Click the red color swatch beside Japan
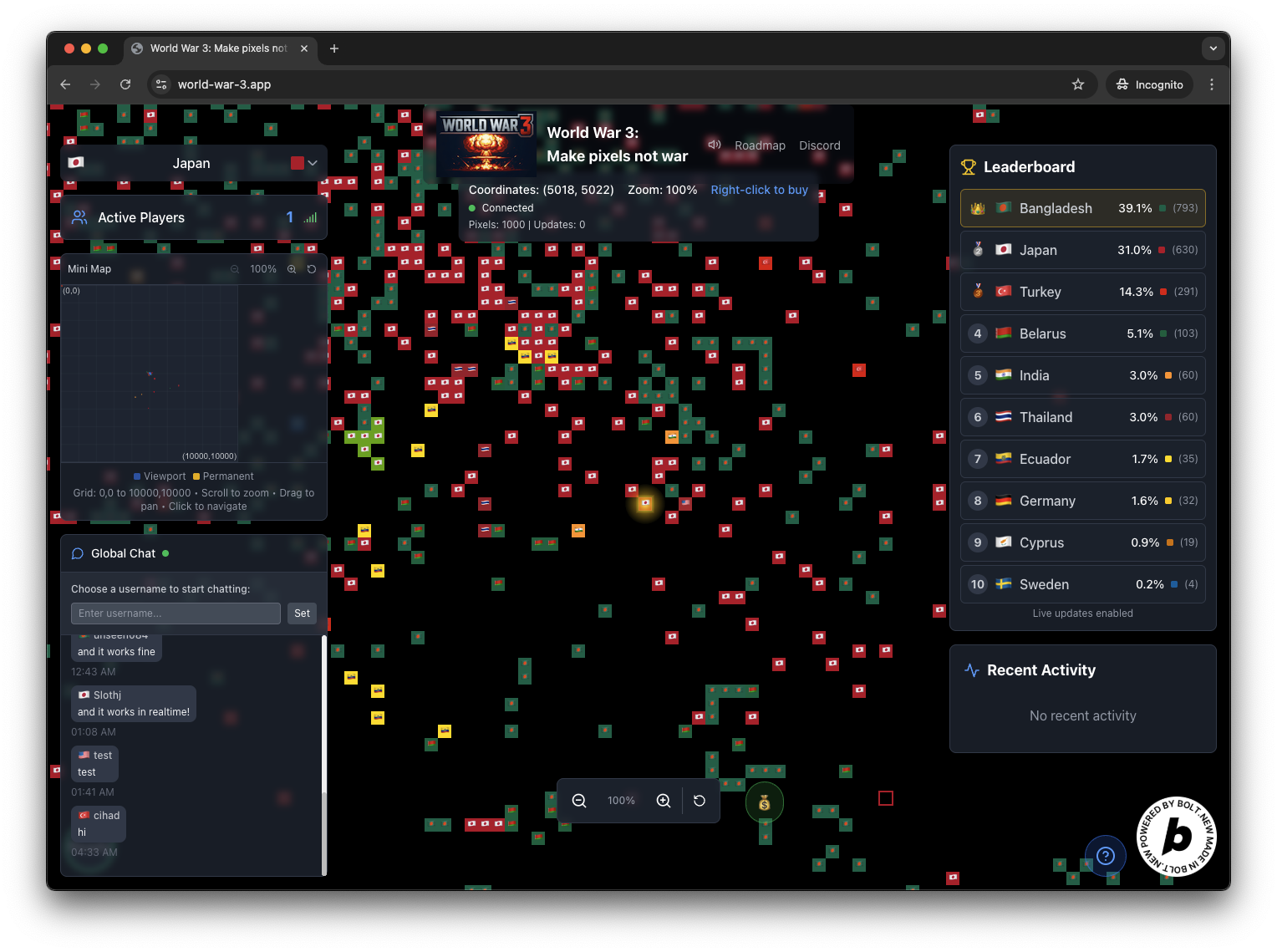 (297, 163)
